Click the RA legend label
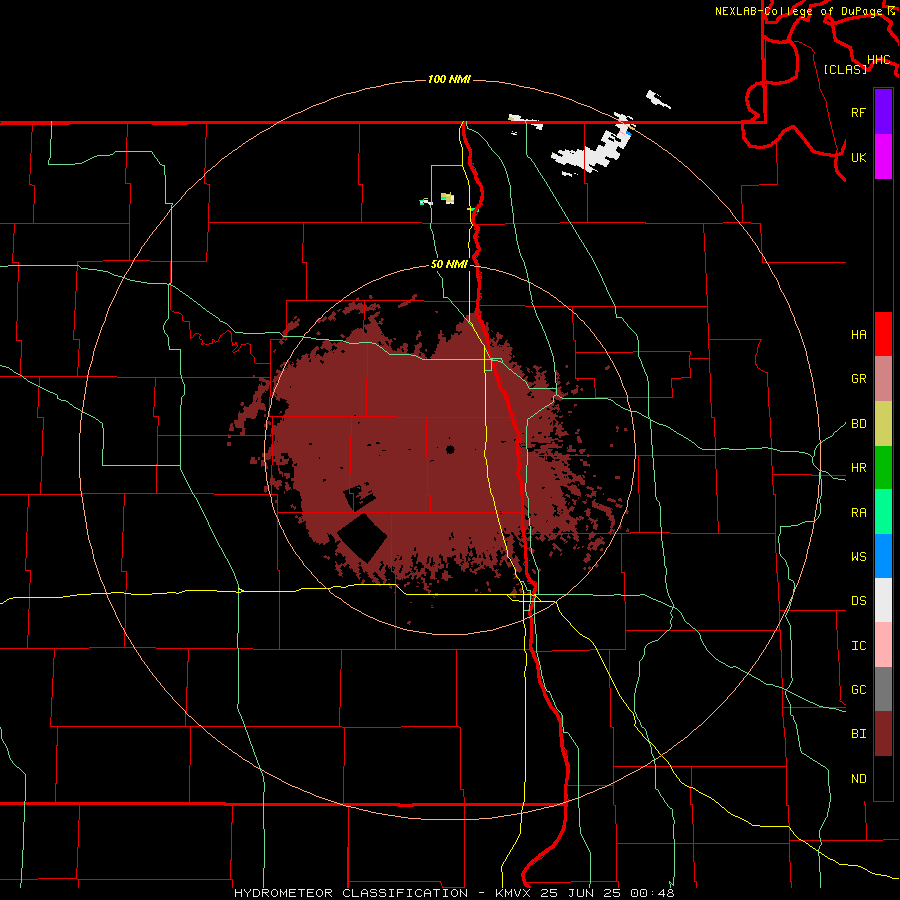This screenshot has width=900, height=900. coord(858,513)
